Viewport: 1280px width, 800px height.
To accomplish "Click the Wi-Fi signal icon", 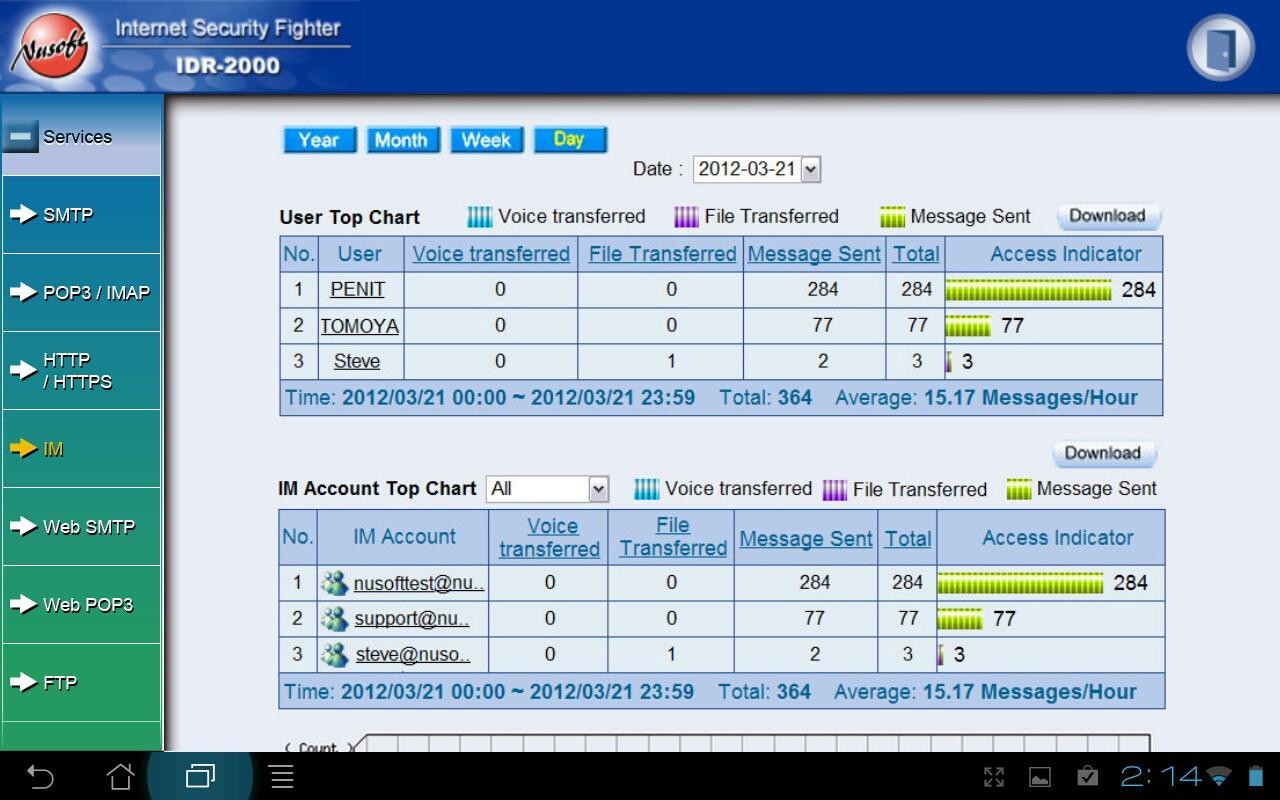I will [1219, 777].
